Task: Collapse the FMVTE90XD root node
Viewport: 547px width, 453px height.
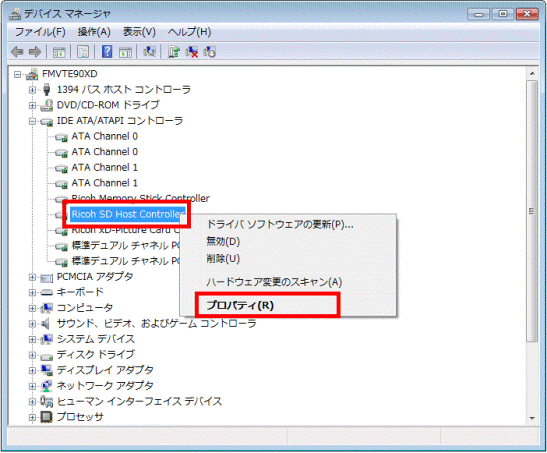Action: (17, 74)
